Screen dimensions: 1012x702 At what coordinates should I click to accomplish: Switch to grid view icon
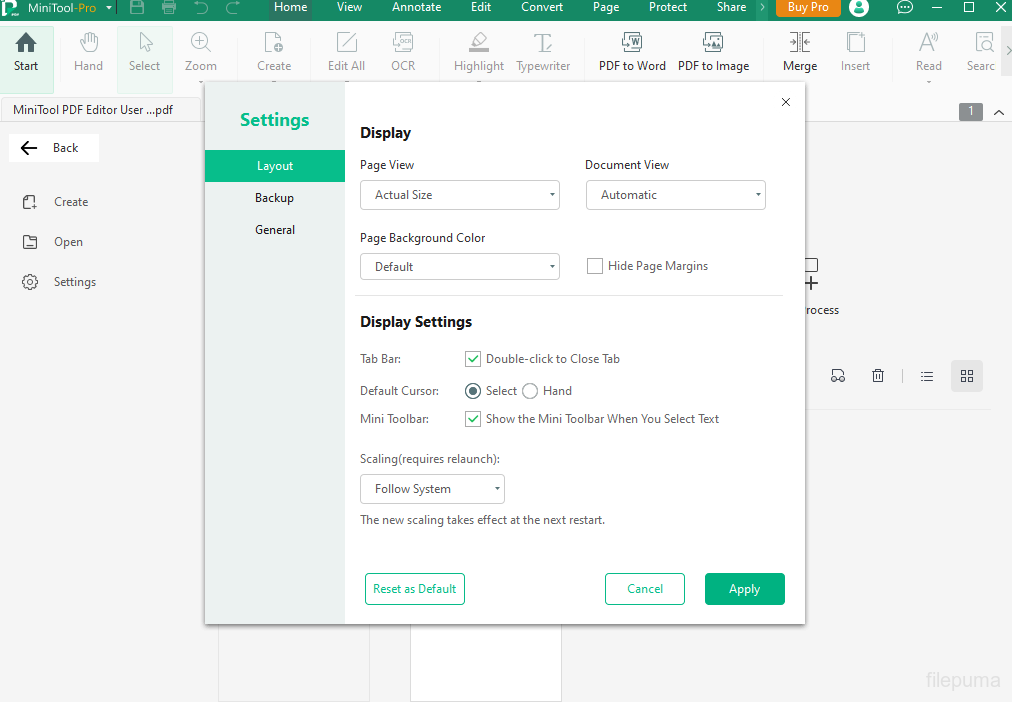coord(966,376)
